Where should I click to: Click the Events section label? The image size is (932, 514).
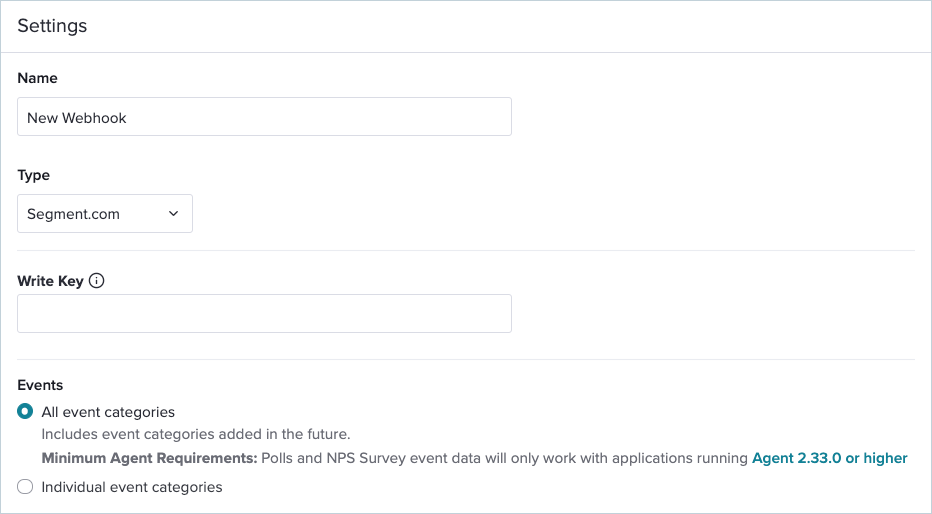pos(40,385)
